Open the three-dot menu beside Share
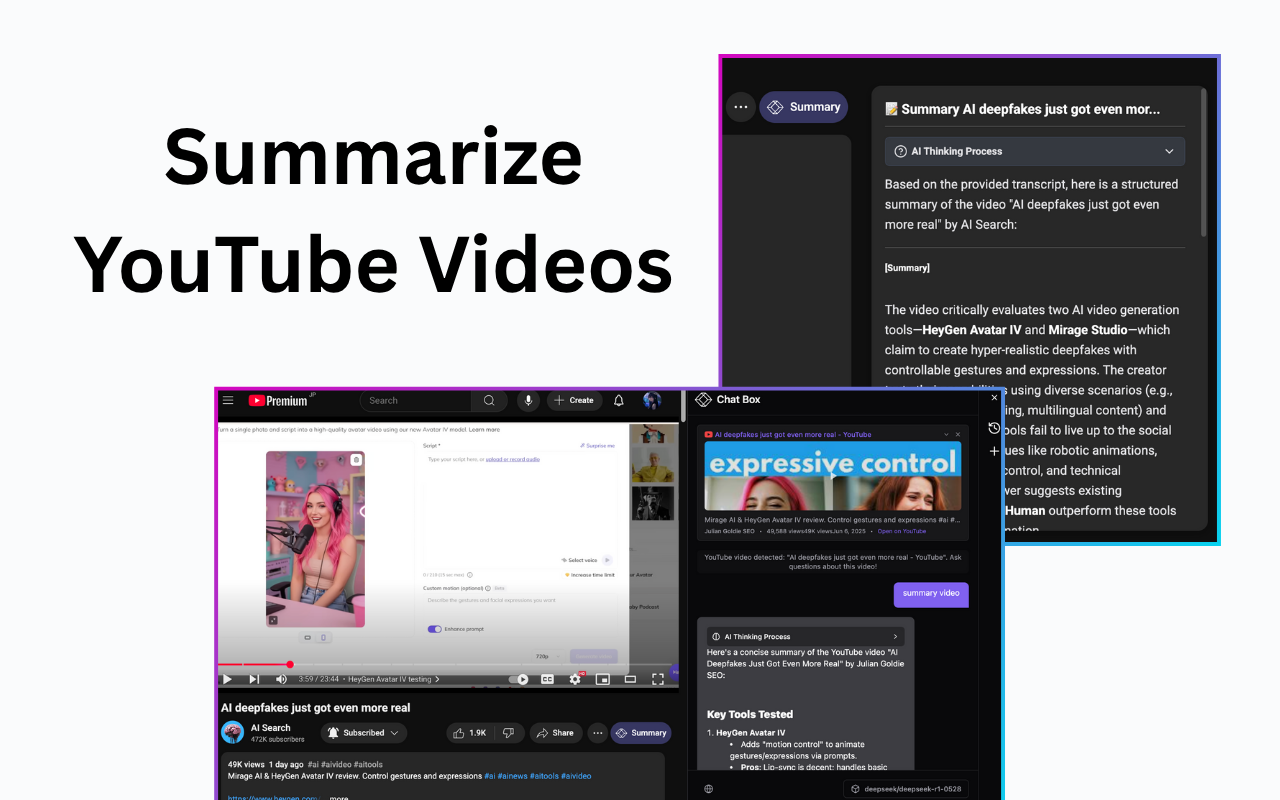This screenshot has width=1280, height=800. pyautogui.click(x=598, y=733)
